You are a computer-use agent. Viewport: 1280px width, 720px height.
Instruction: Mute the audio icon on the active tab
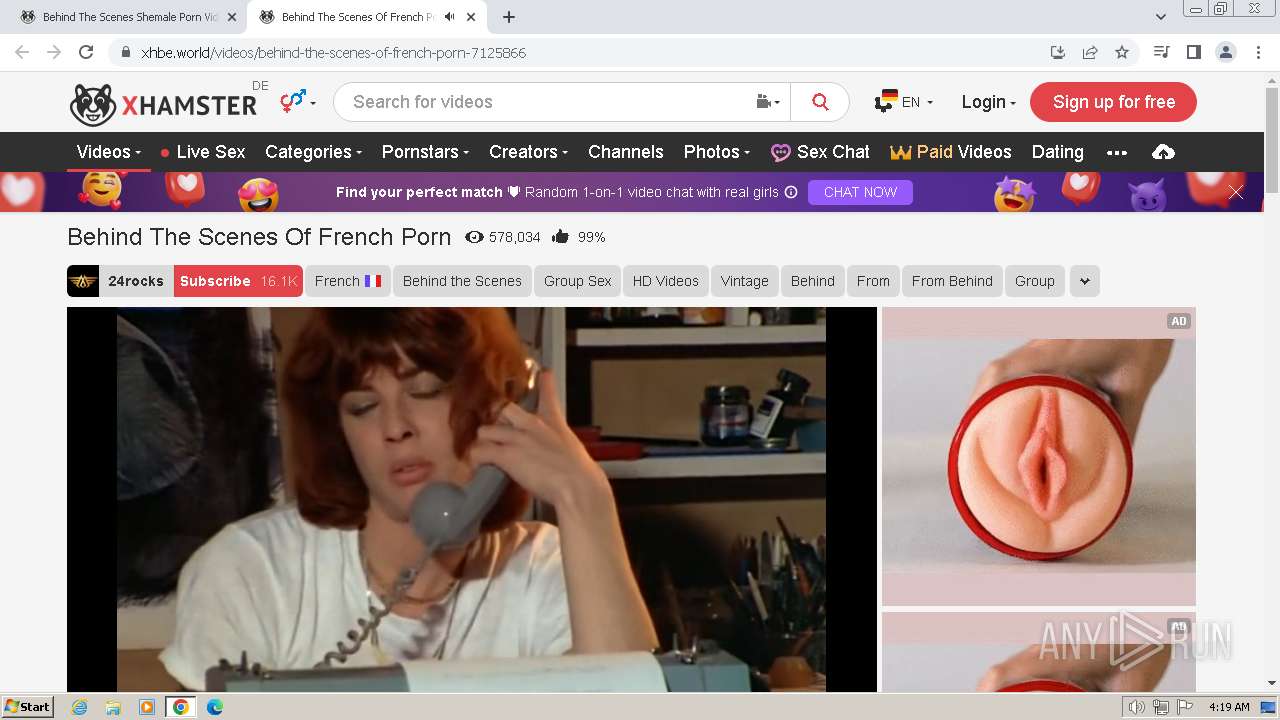coord(450,17)
